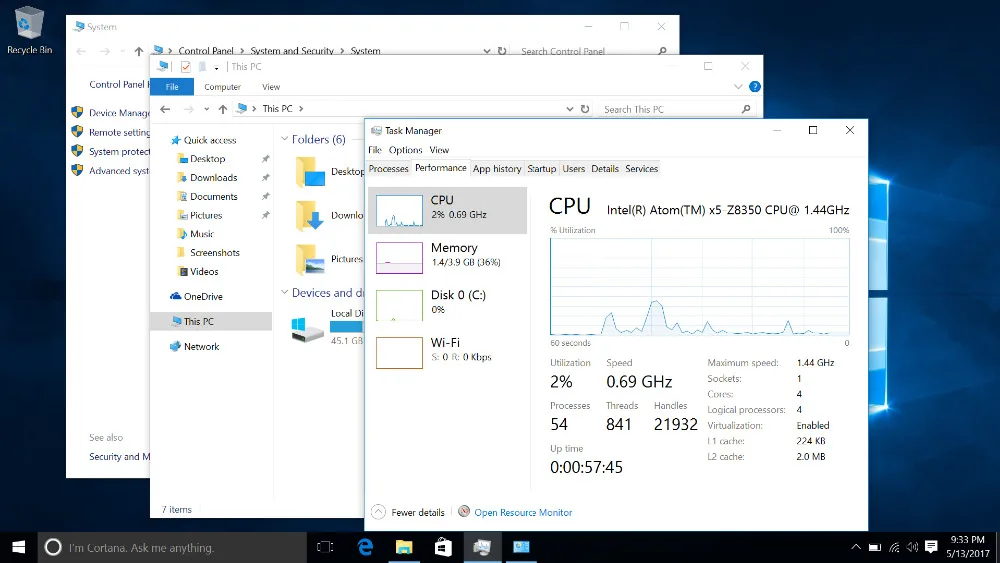Collapse the Devices and drives group
Screen dimensions: 1000x563
[x=284, y=293]
